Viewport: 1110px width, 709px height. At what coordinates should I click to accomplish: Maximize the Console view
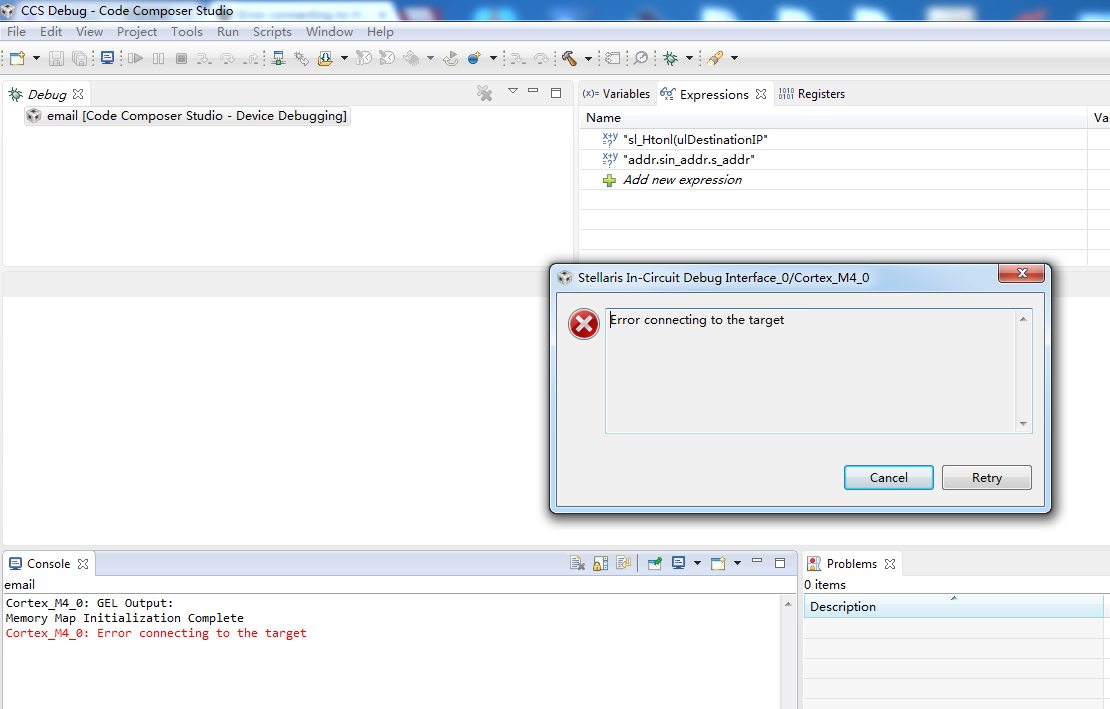tap(780, 563)
